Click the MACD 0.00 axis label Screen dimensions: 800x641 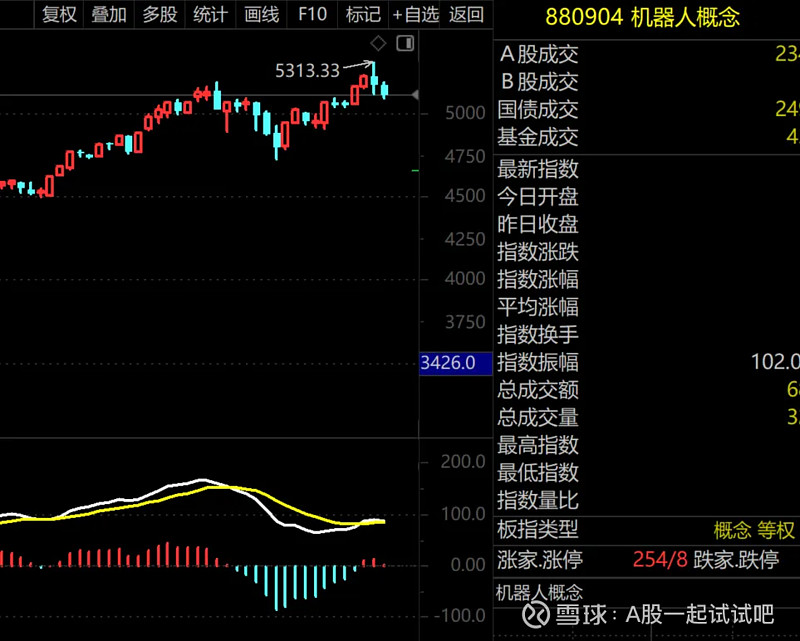pyautogui.click(x=468, y=564)
